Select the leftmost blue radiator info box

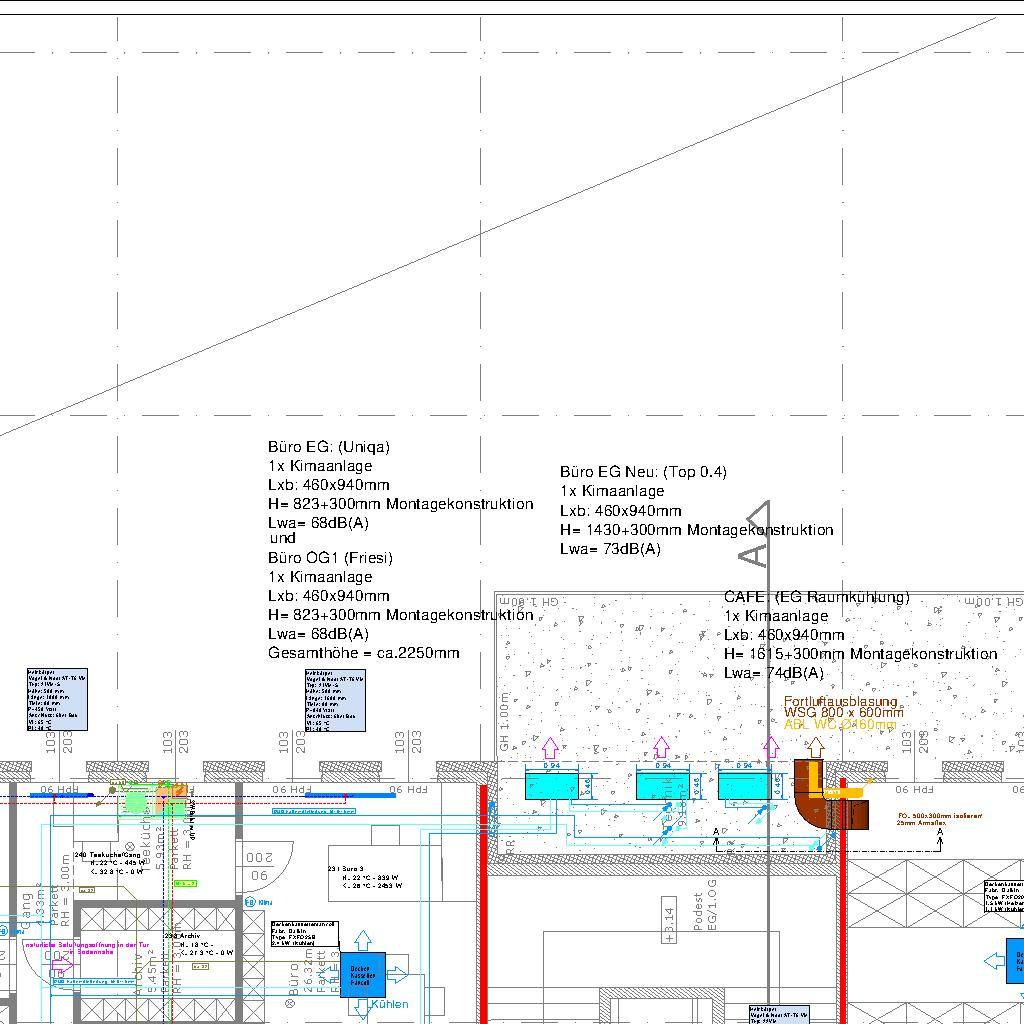[57, 699]
